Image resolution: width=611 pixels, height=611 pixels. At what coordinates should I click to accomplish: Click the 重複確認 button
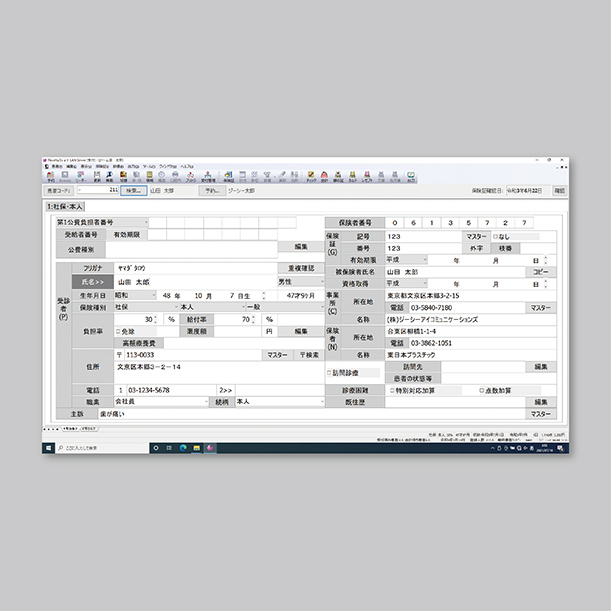click(301, 269)
